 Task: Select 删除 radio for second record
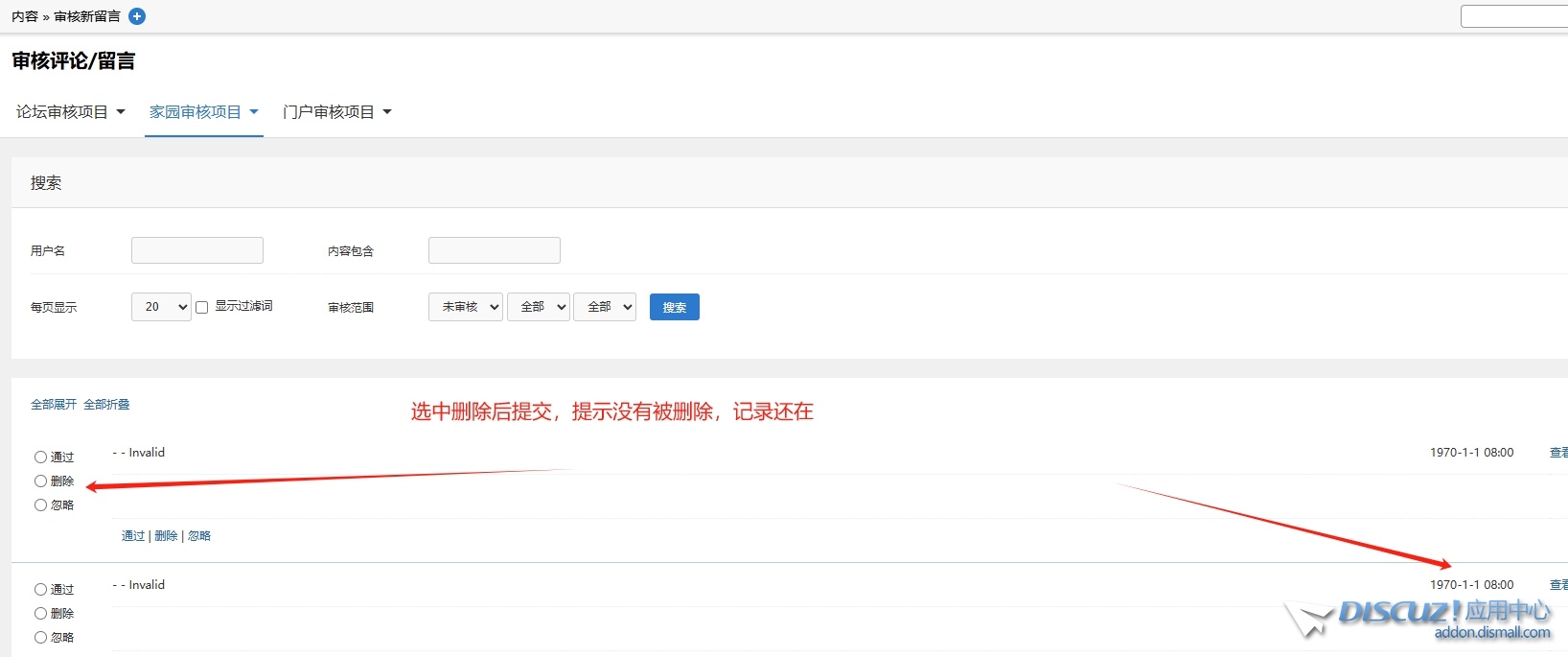pyautogui.click(x=40, y=614)
